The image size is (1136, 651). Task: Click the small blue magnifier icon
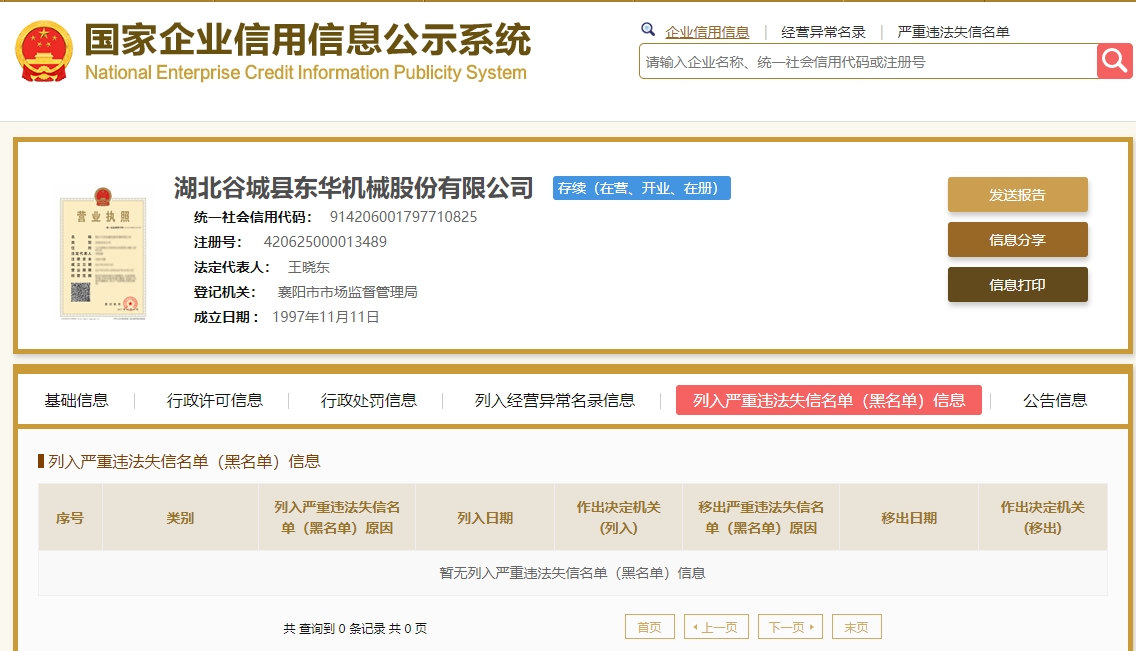pyautogui.click(x=648, y=30)
